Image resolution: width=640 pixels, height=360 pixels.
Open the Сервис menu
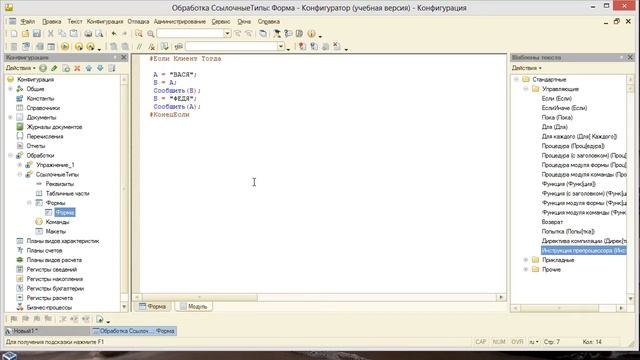[x=221, y=22]
